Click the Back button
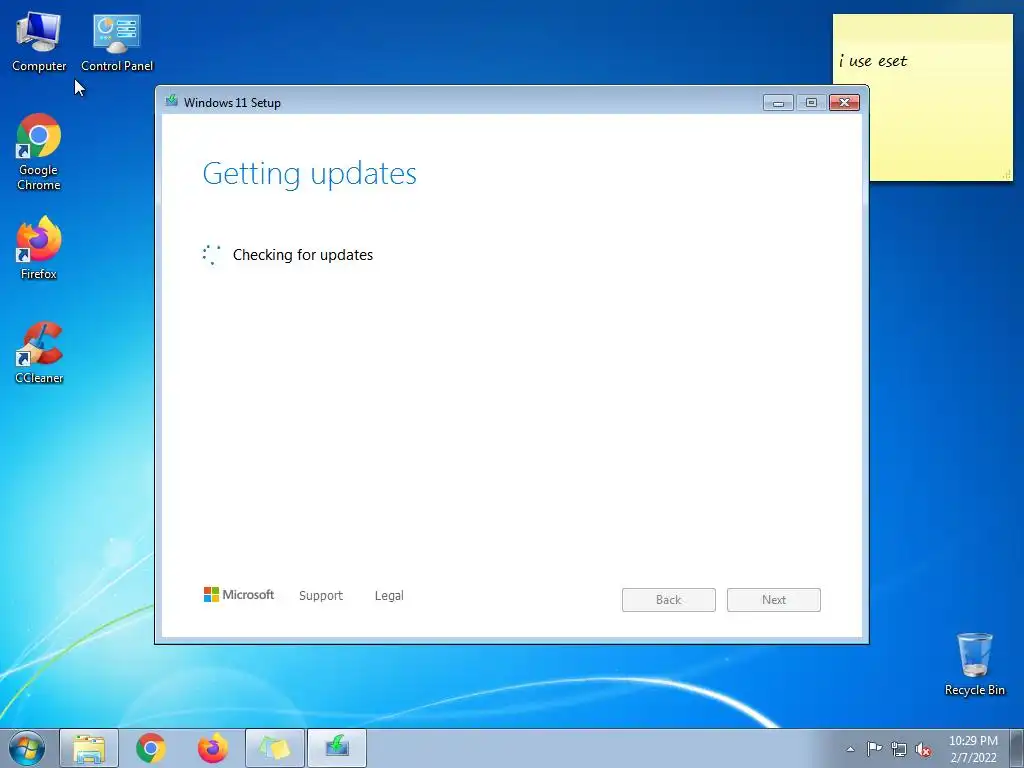 click(669, 600)
